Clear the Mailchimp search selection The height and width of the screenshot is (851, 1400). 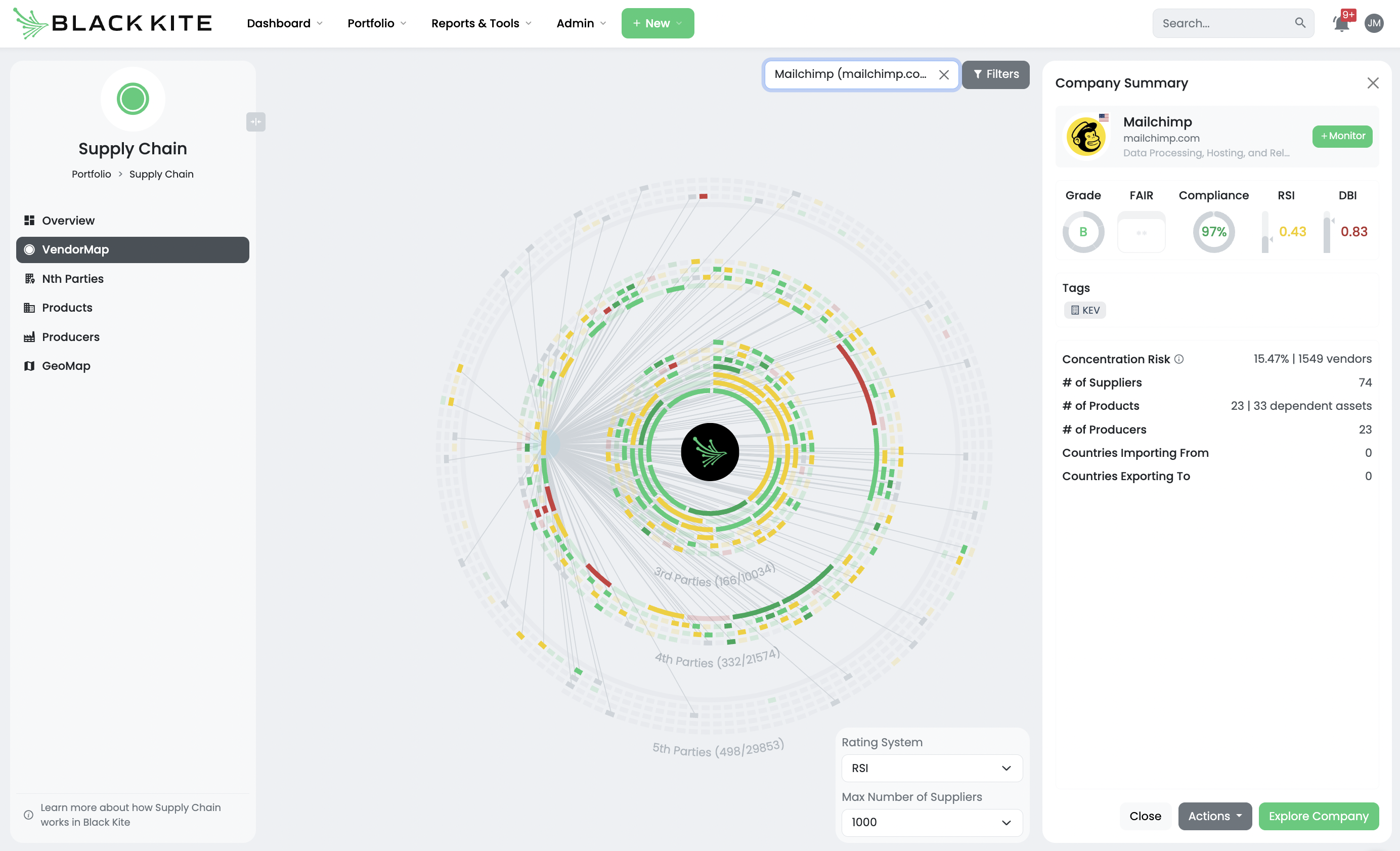click(x=944, y=74)
